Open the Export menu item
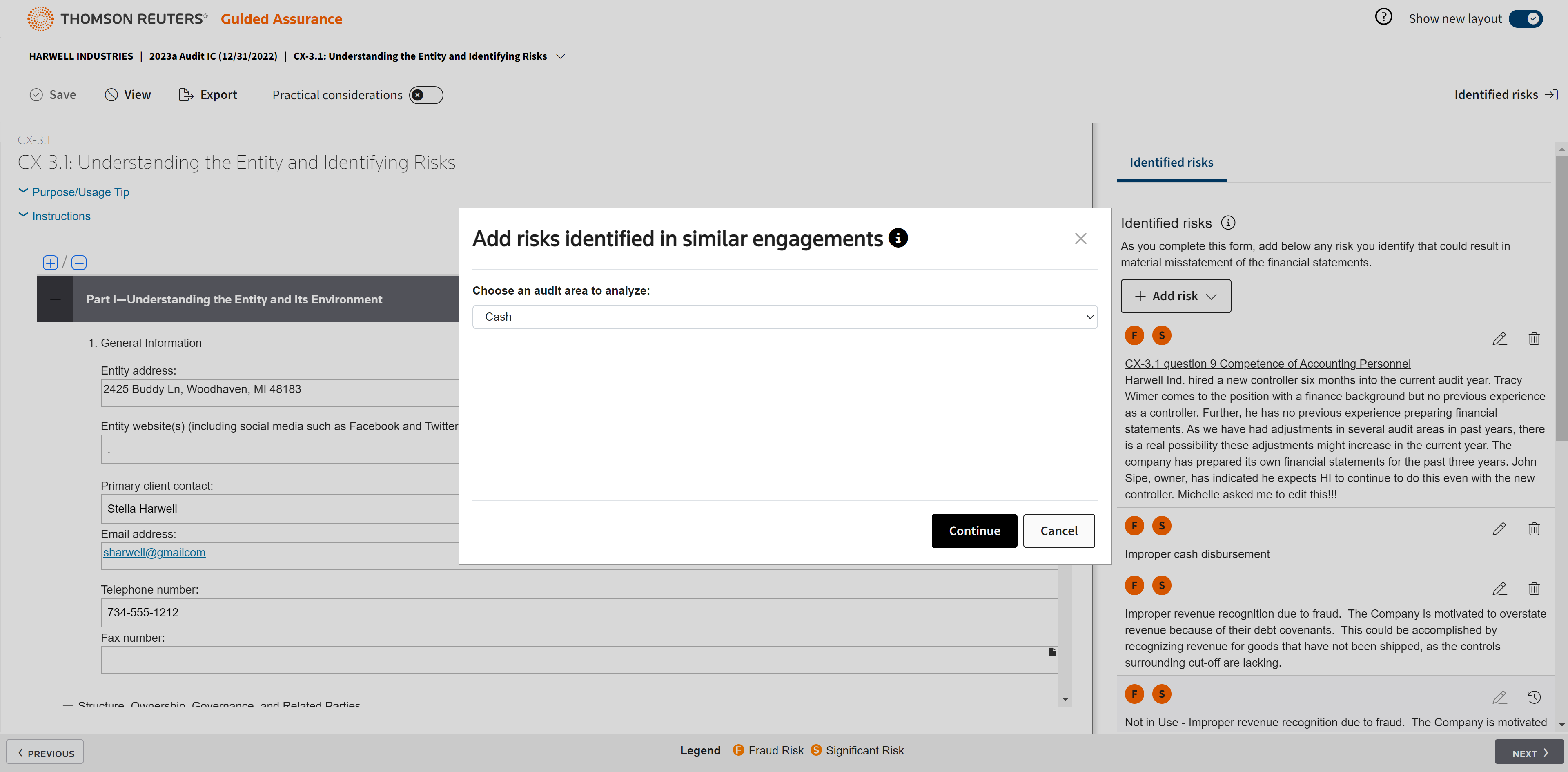The height and width of the screenshot is (772, 1568). coord(208,95)
